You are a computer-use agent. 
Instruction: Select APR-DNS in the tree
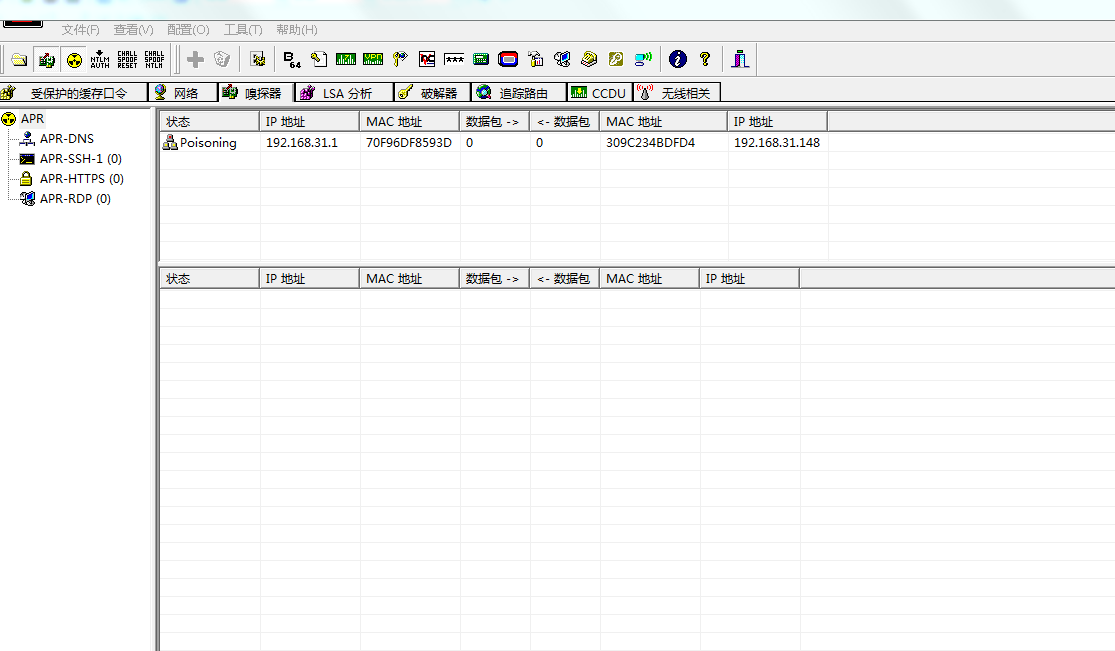[67, 139]
